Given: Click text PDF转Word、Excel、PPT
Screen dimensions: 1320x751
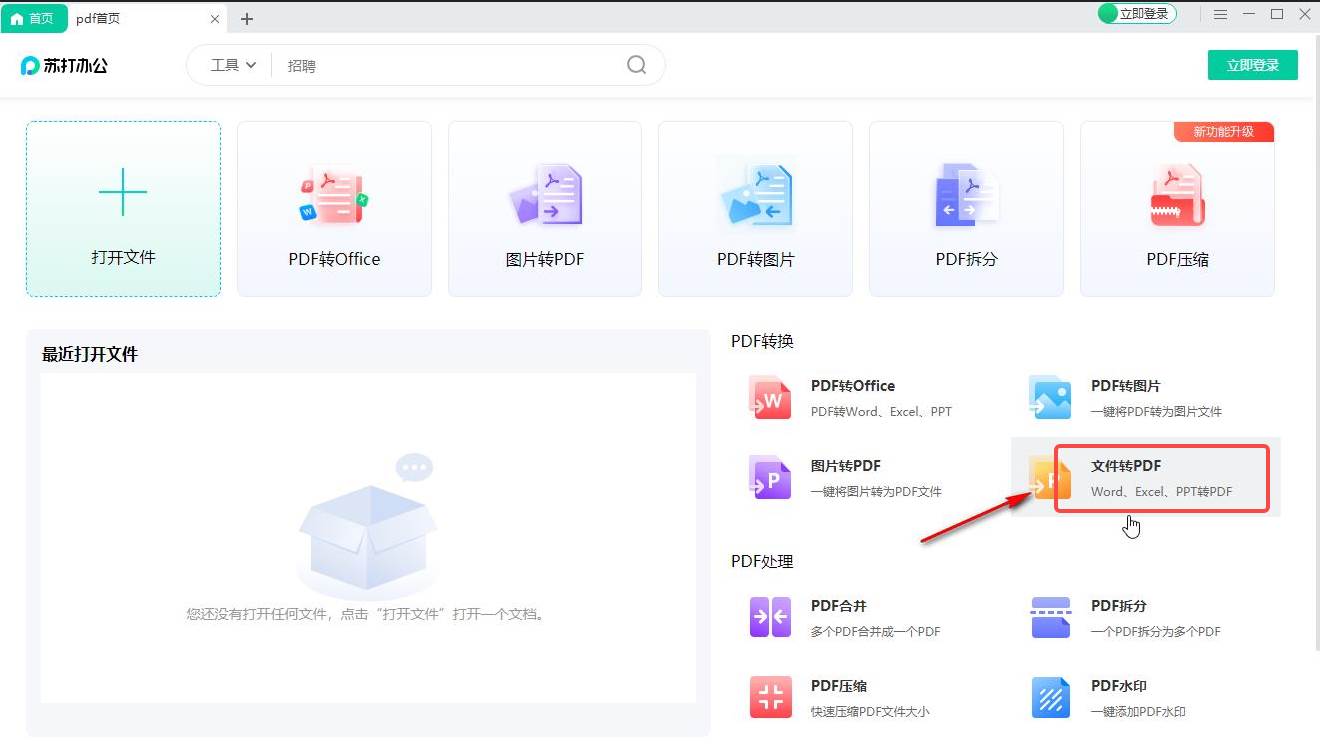Looking at the screenshot, I should click(881, 411).
